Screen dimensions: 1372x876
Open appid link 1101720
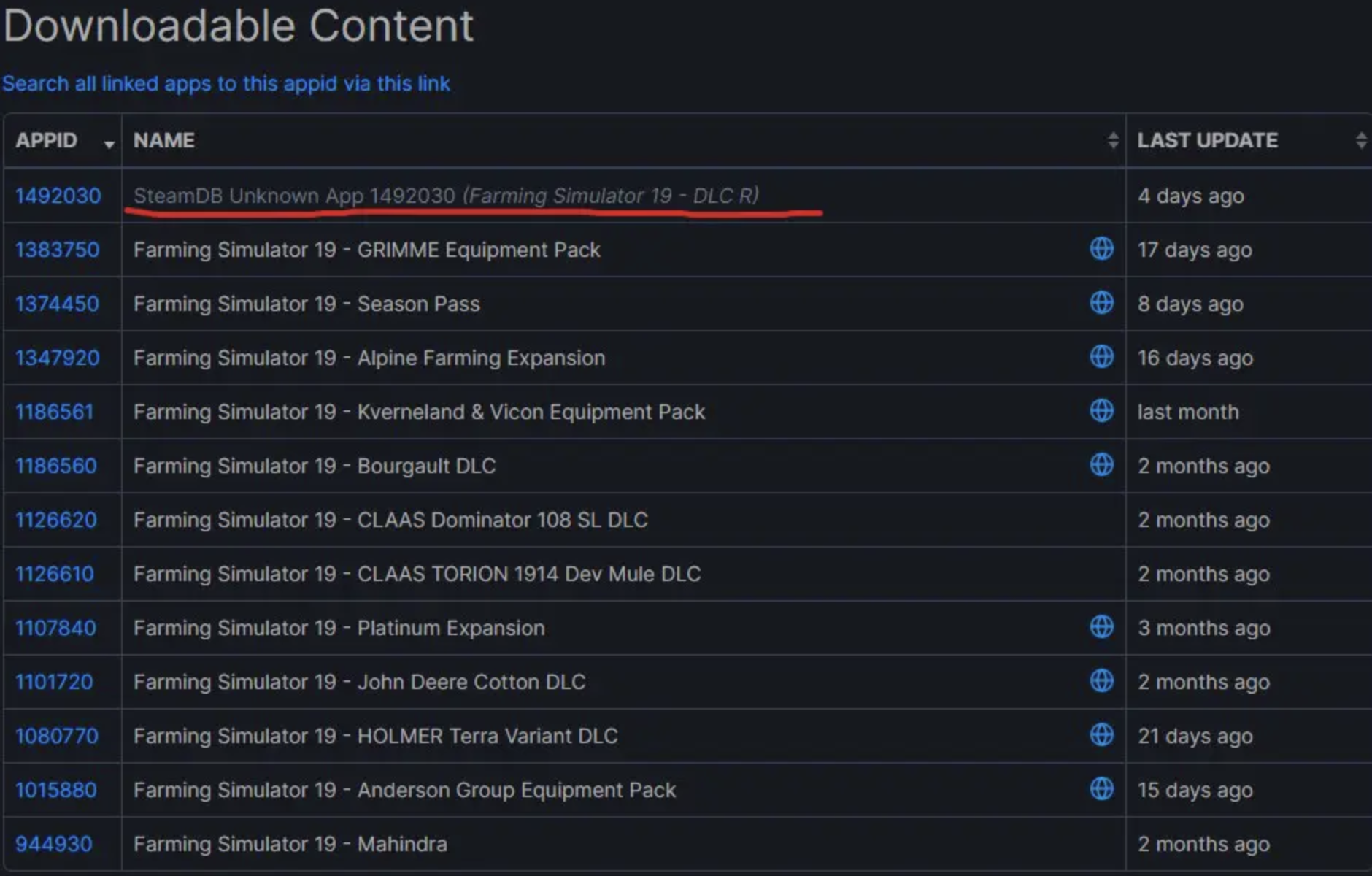[55, 682]
